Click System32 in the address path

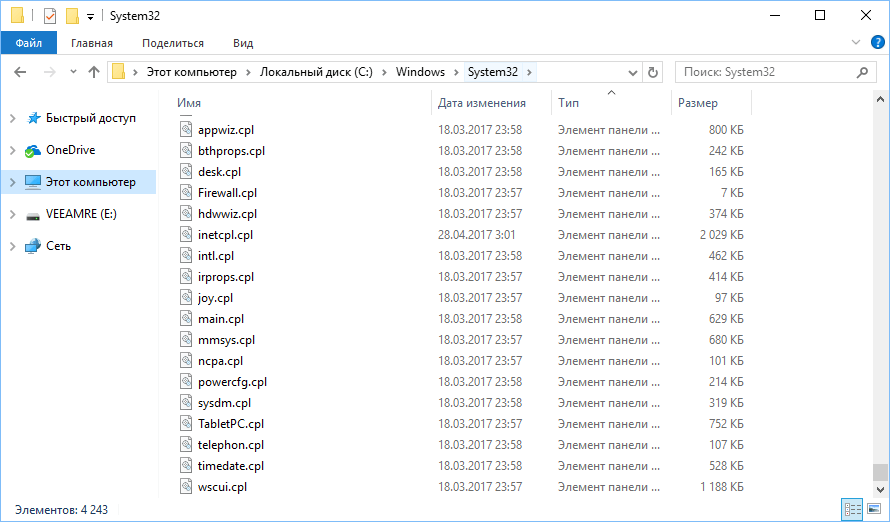click(493, 72)
